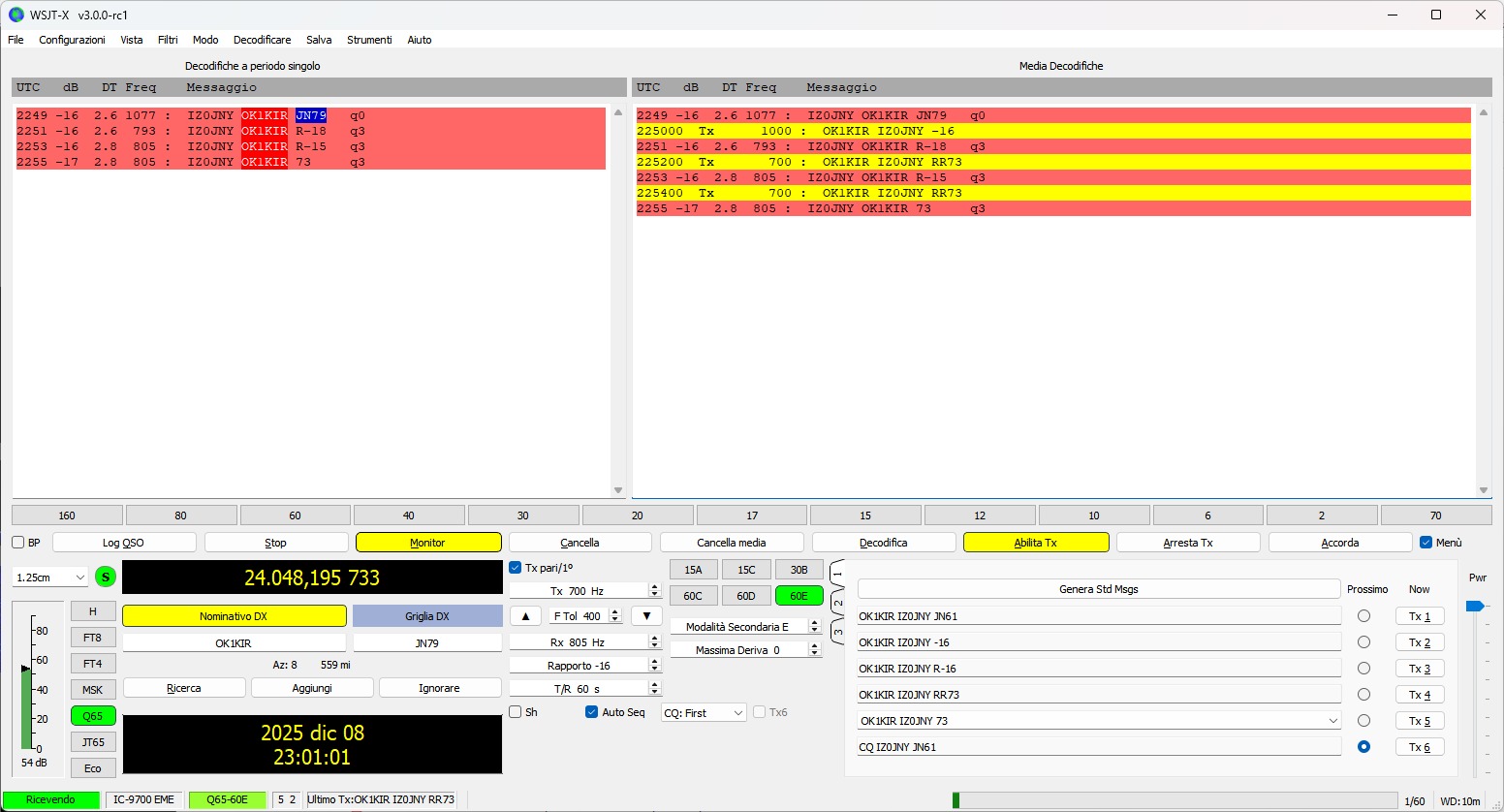Switch to JT65 mode
Viewport: 1504px width, 812px height.
92,741
